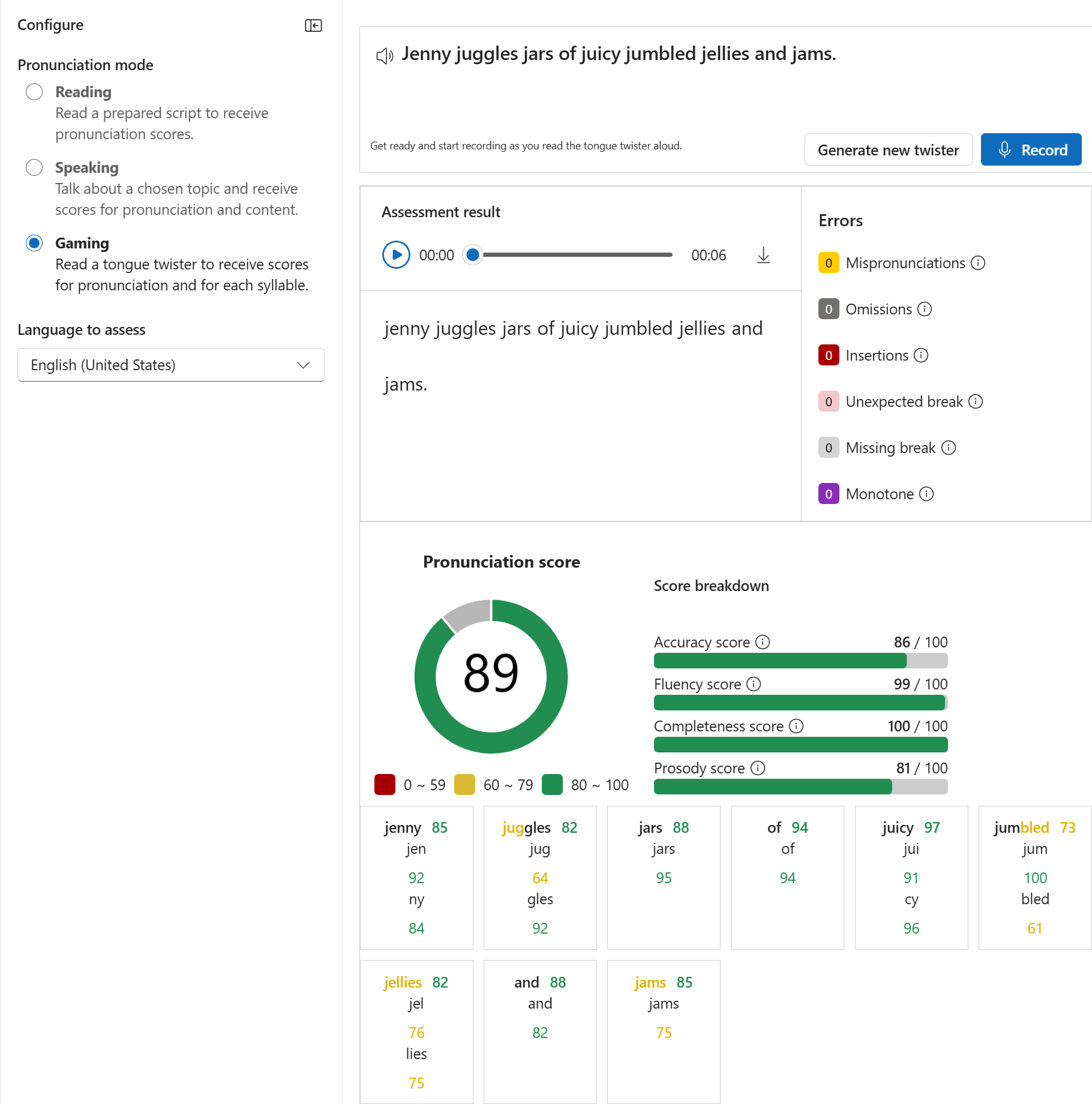Download the recorded audio
The height and width of the screenshot is (1104, 1092).
pos(763,255)
